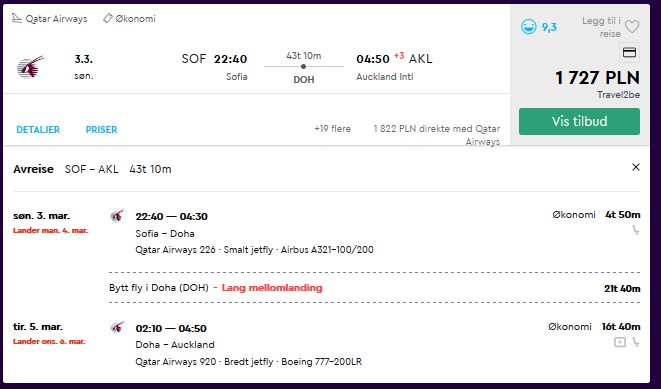
Task: Click the +19 flere offers link
Action: [x=332, y=129]
